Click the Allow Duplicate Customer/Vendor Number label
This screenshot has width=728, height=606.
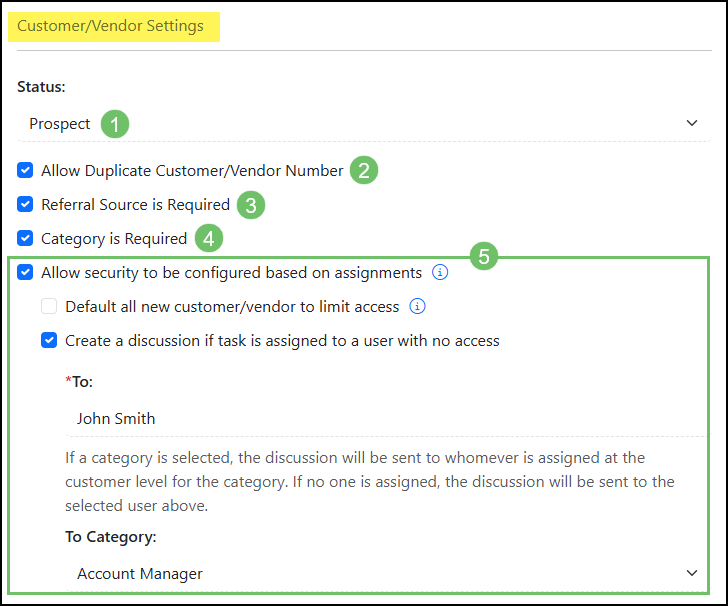point(192,170)
